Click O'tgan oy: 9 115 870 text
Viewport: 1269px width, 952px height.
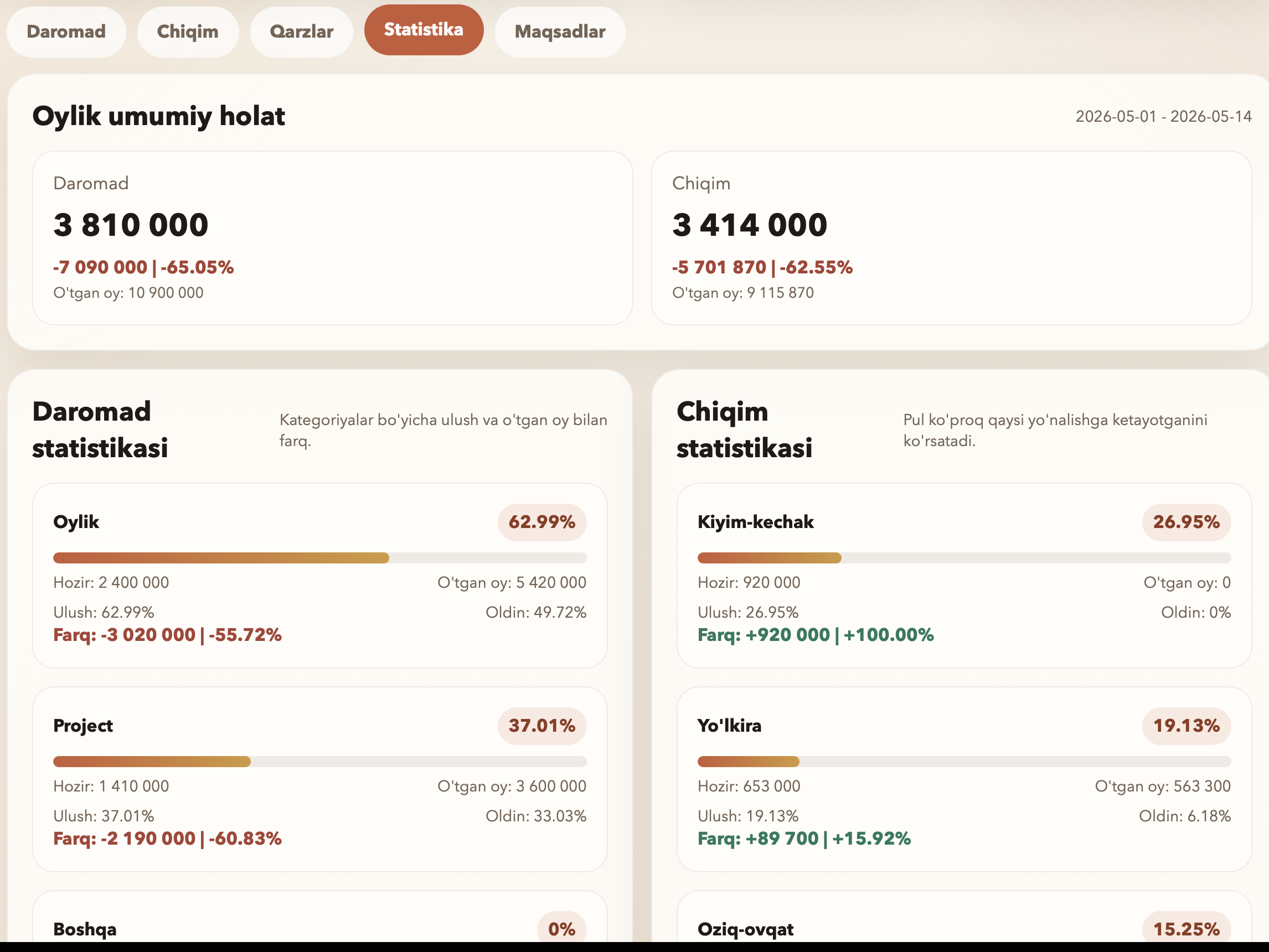click(743, 293)
